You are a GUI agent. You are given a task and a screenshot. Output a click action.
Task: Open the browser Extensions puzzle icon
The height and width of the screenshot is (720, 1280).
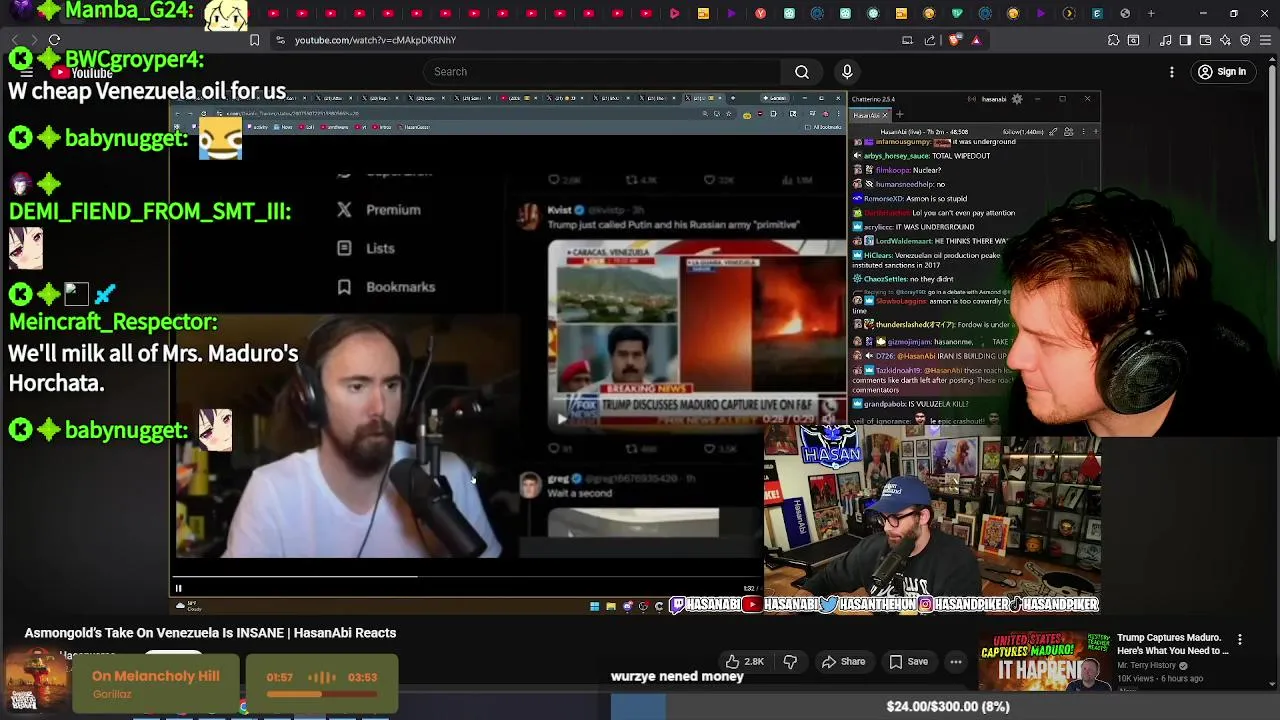click(x=1113, y=40)
